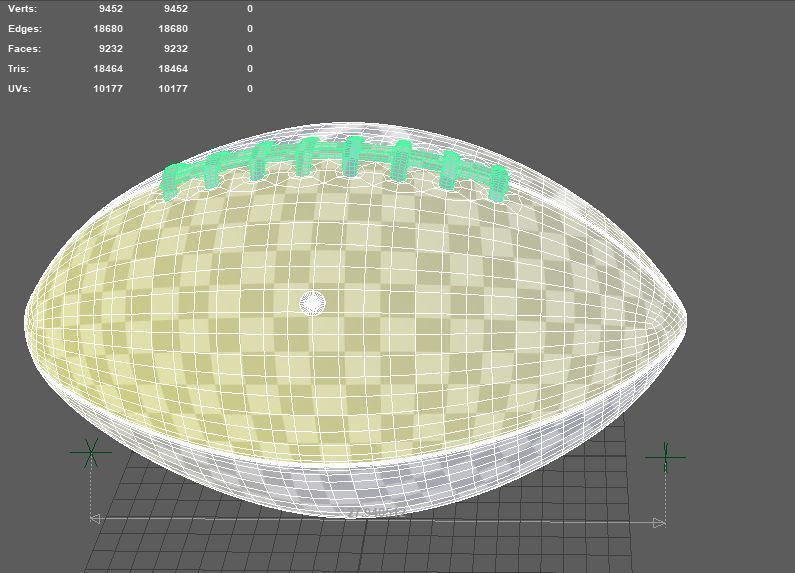Click the distance measurement value below the ball
Viewport: 795px width, 573px height.
pyautogui.click(x=377, y=512)
